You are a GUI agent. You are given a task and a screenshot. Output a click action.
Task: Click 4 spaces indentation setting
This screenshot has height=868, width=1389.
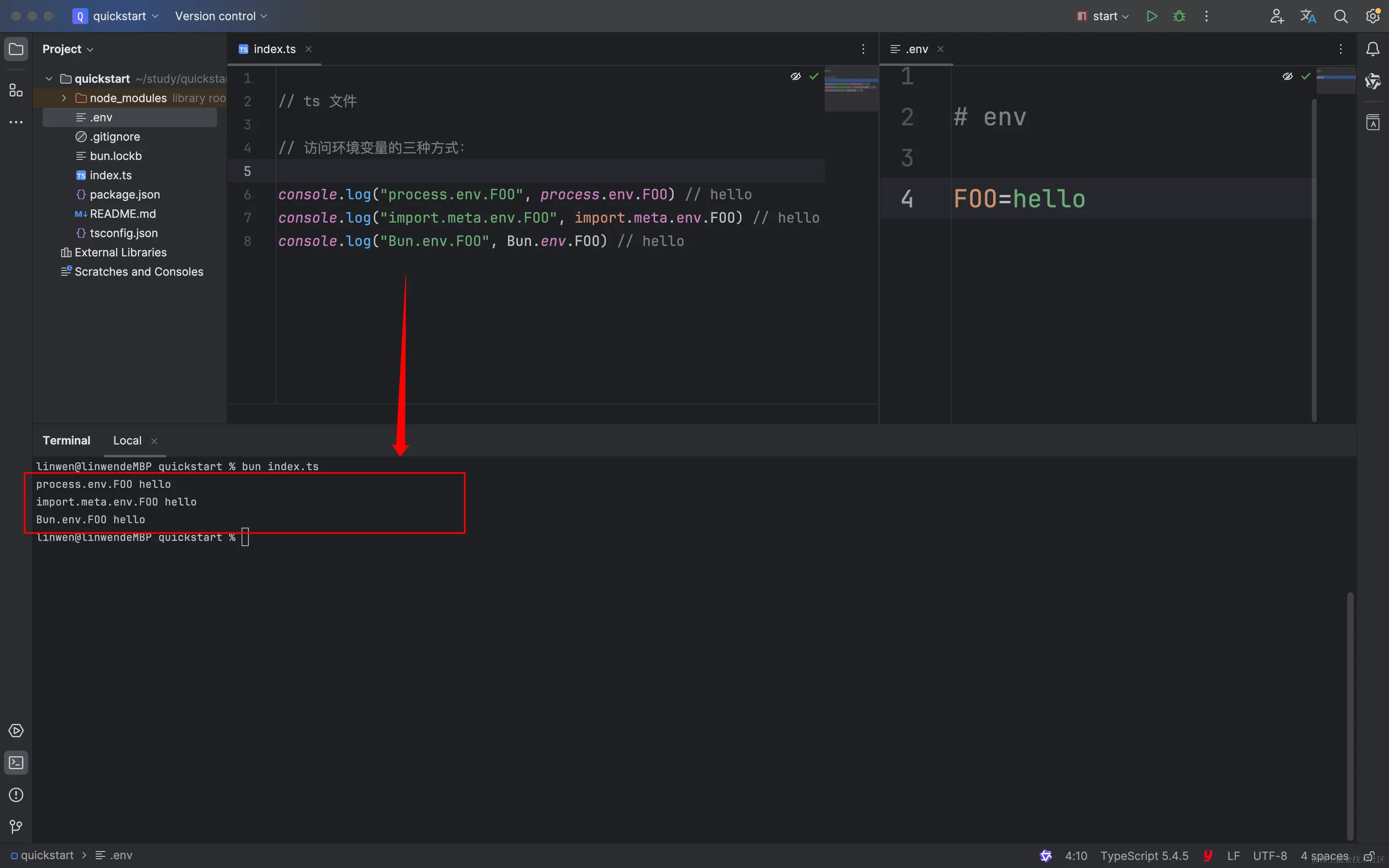pos(1324,855)
